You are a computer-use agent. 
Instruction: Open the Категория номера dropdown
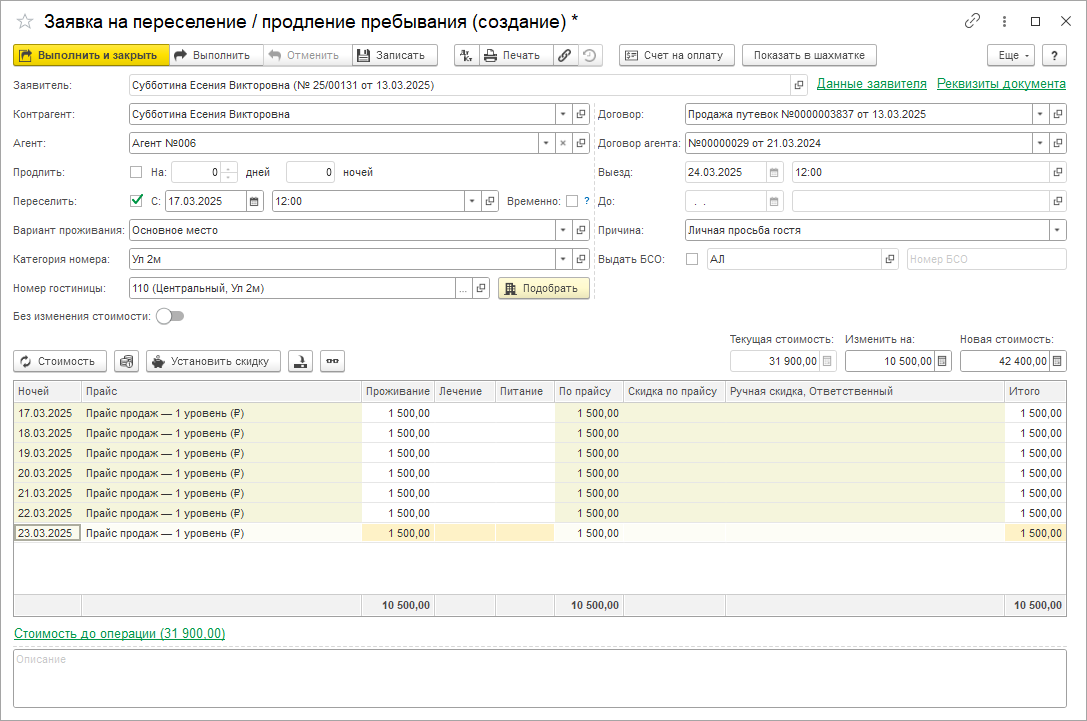click(x=562, y=259)
